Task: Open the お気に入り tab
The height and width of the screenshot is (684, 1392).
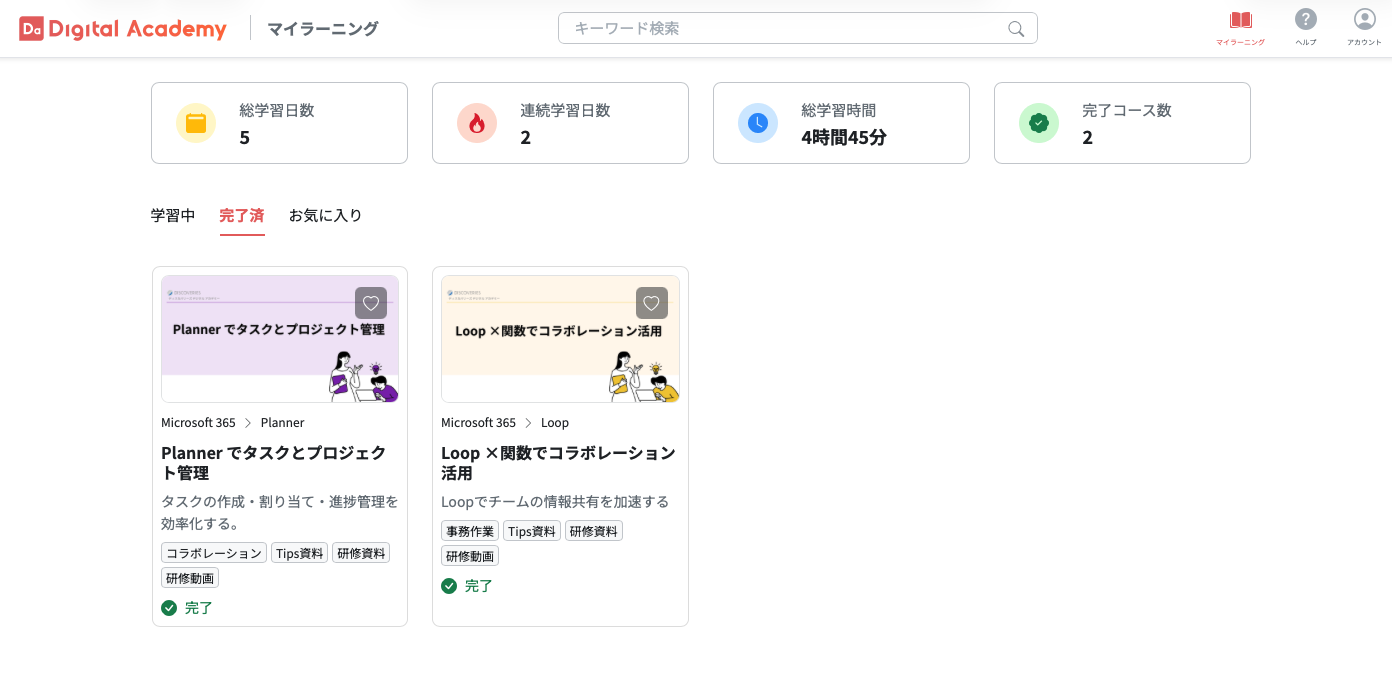Action: [x=326, y=215]
